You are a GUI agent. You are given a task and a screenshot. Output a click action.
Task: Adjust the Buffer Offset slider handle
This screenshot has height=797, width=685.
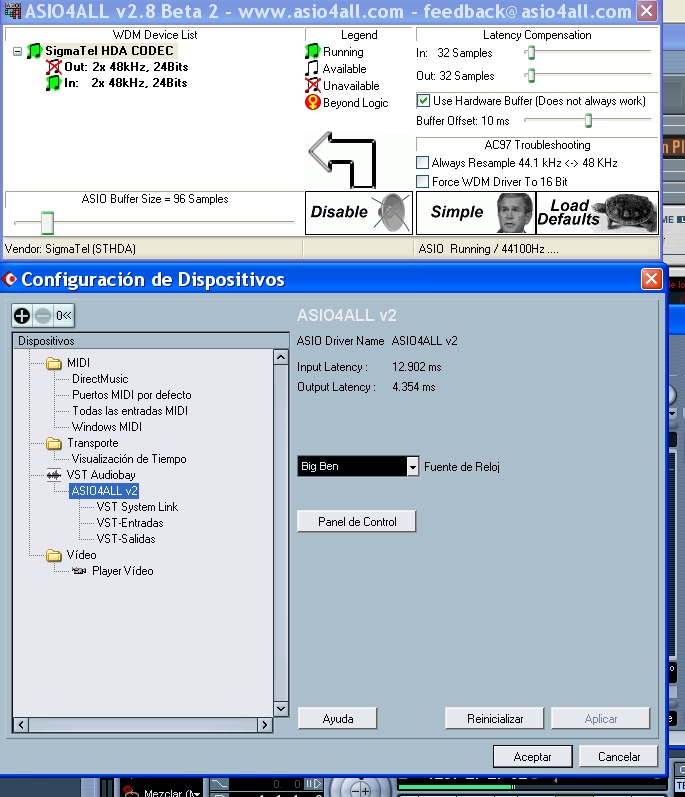click(x=588, y=120)
